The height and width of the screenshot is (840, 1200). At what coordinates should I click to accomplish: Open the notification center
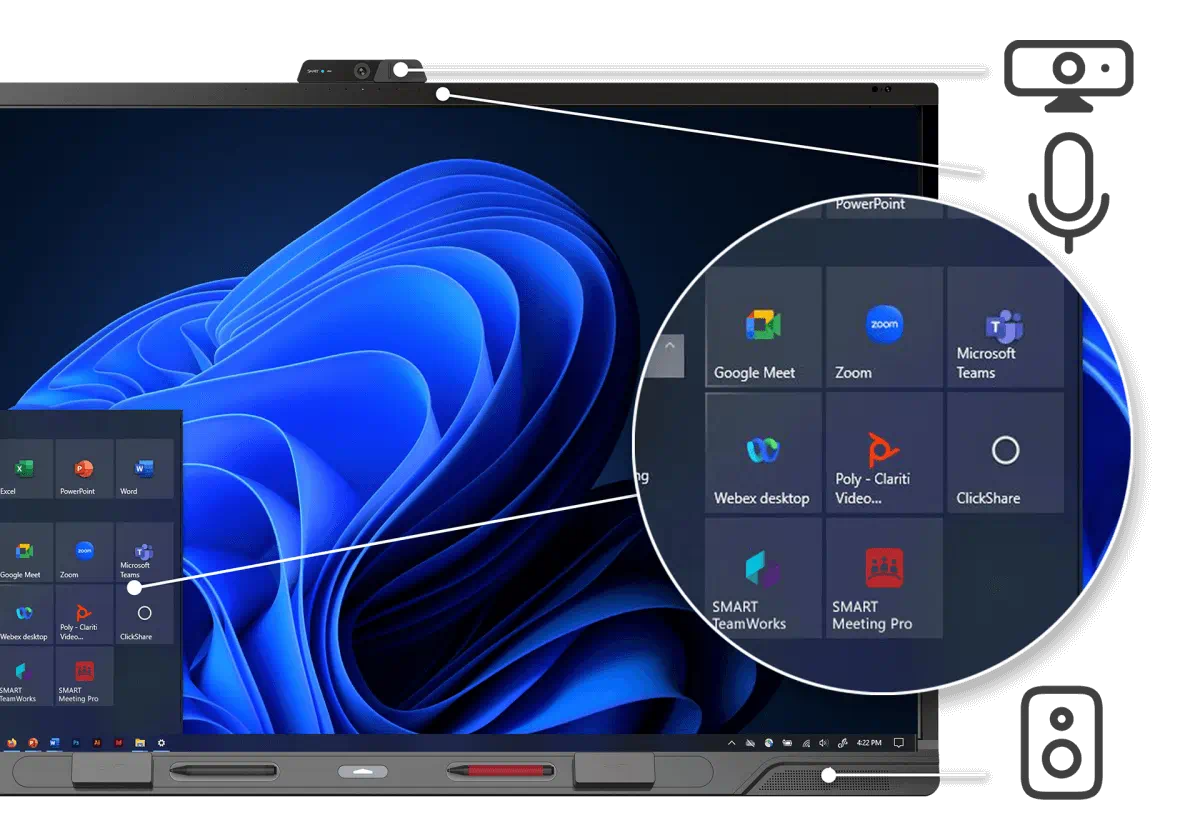(x=898, y=744)
